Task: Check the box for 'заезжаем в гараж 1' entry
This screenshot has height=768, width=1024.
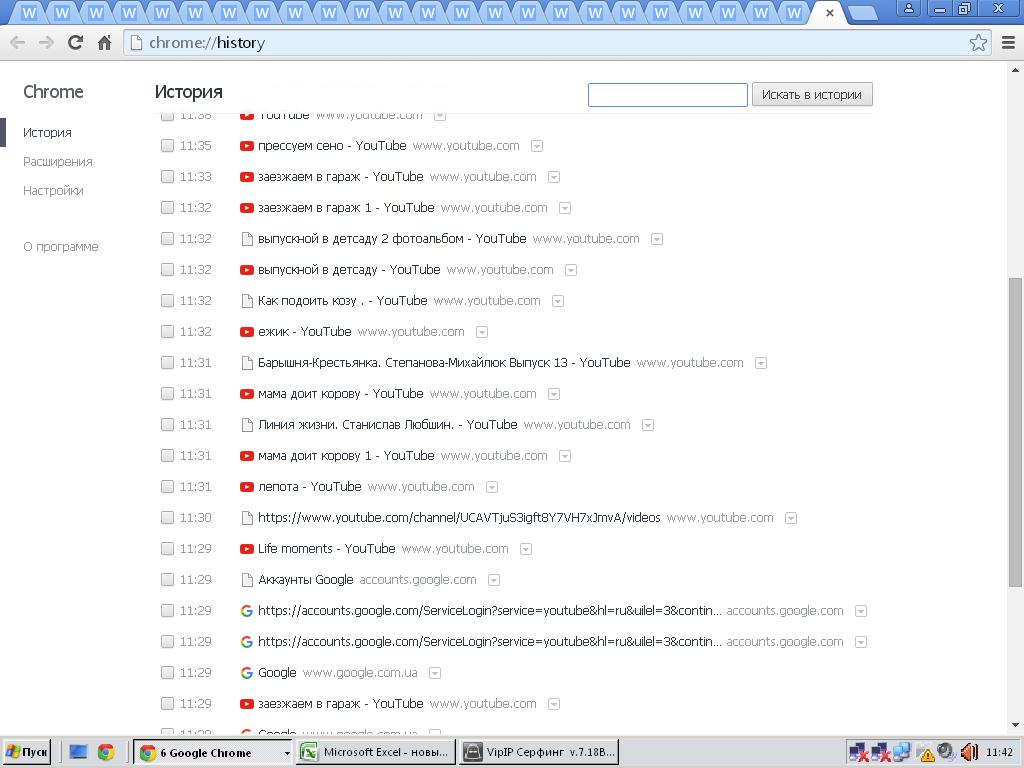Action: (x=167, y=208)
